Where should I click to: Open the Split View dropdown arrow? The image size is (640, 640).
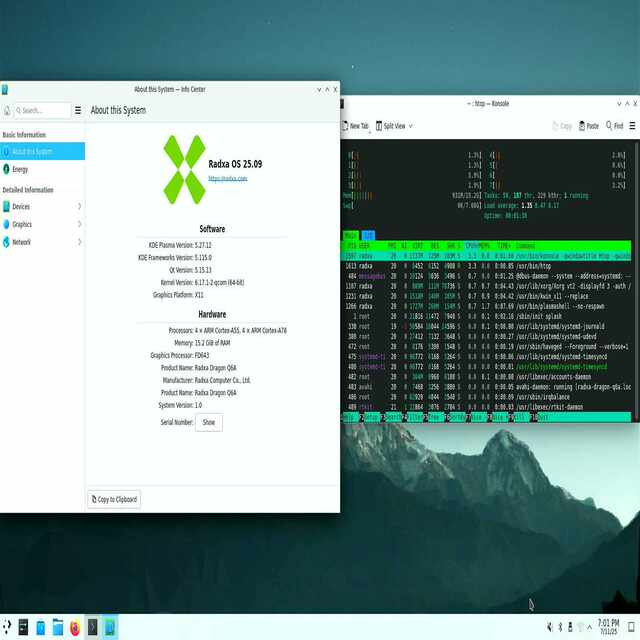pyautogui.click(x=411, y=126)
